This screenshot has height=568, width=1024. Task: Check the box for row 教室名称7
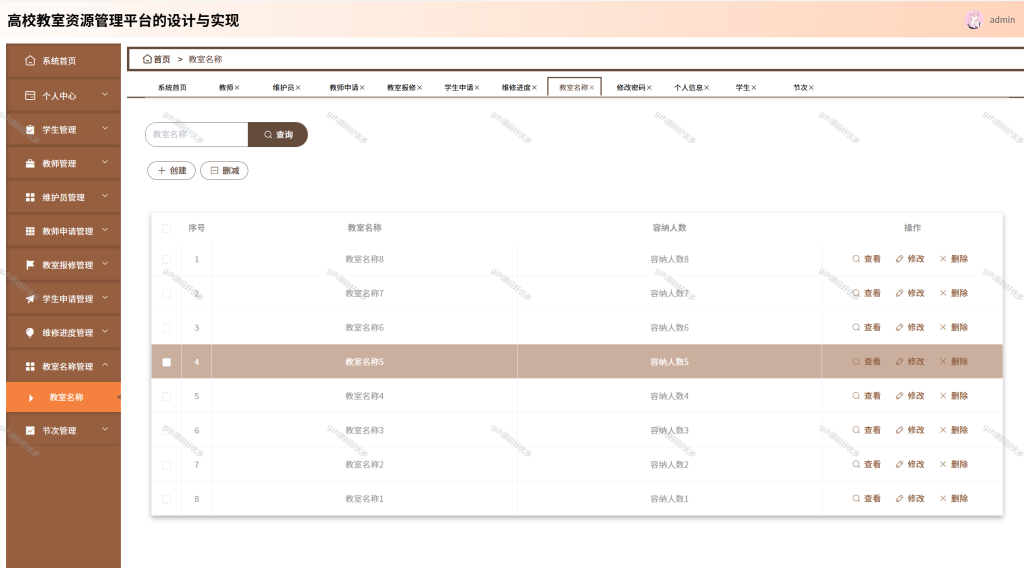point(167,294)
